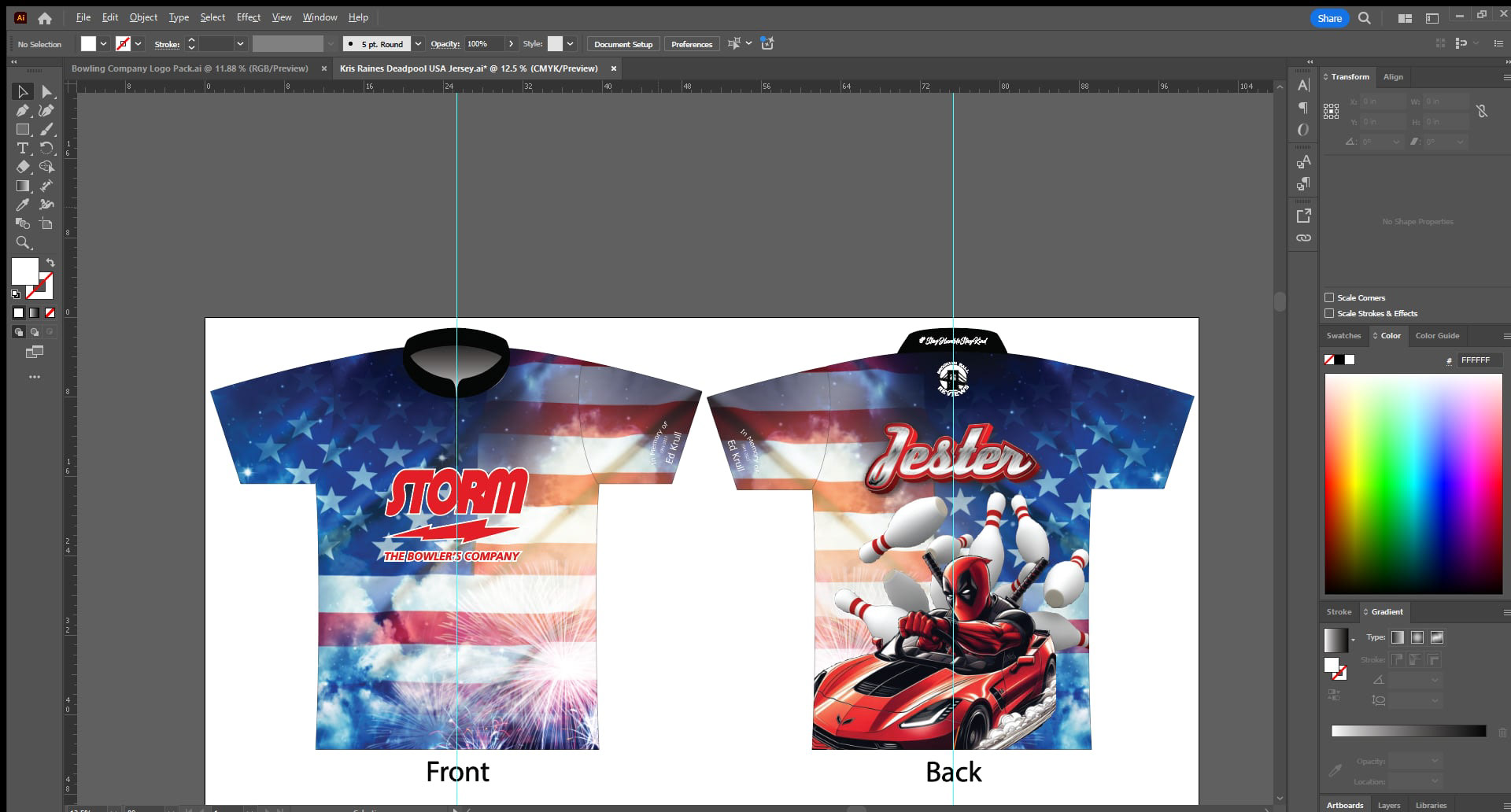Screen dimensions: 1511x812
Task: Select Linear Gradient type
Action: click(x=1398, y=637)
